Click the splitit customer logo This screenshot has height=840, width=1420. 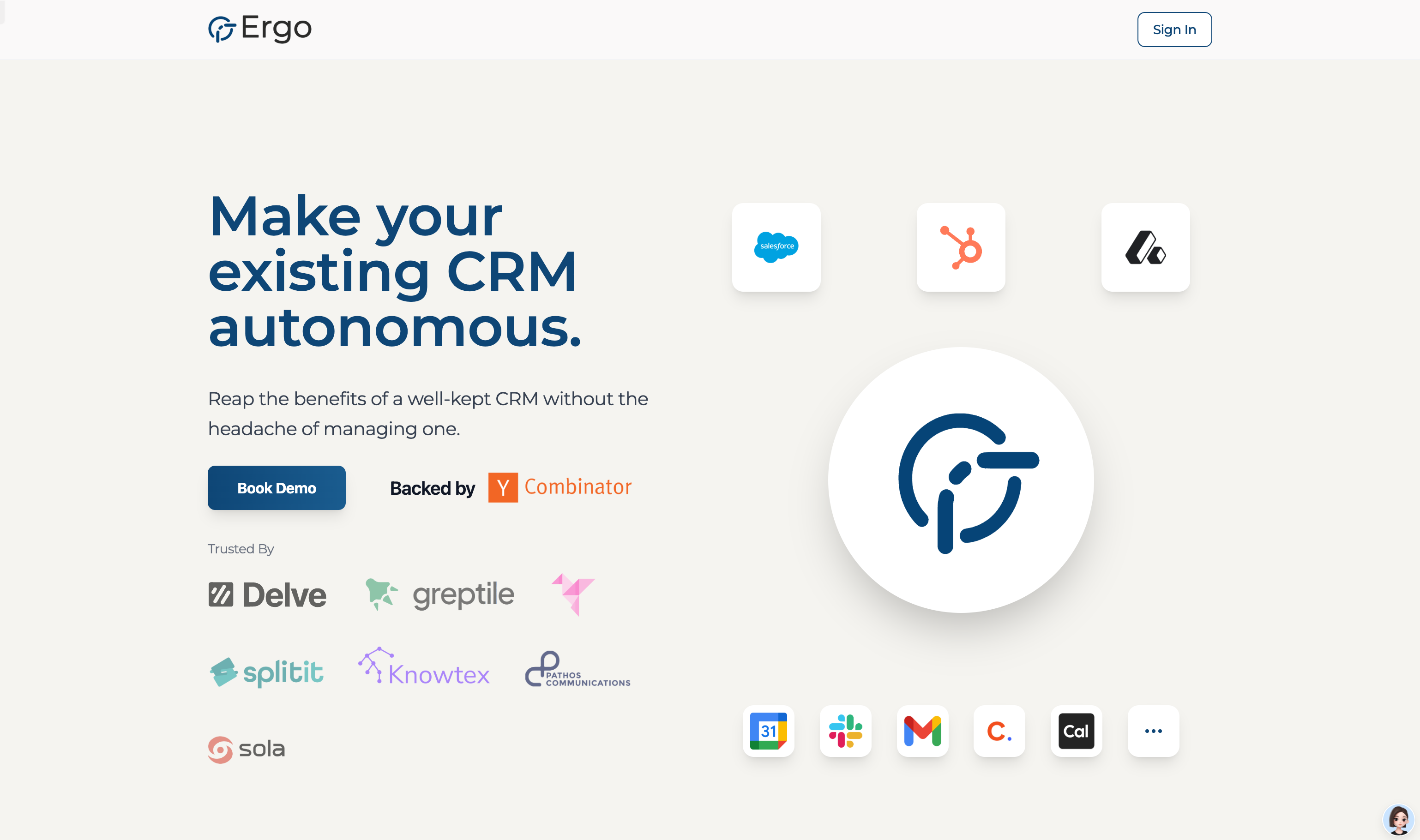[x=266, y=672]
